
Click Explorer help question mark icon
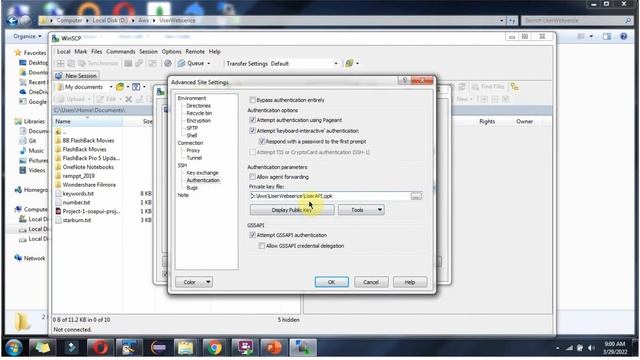[x=623, y=36]
